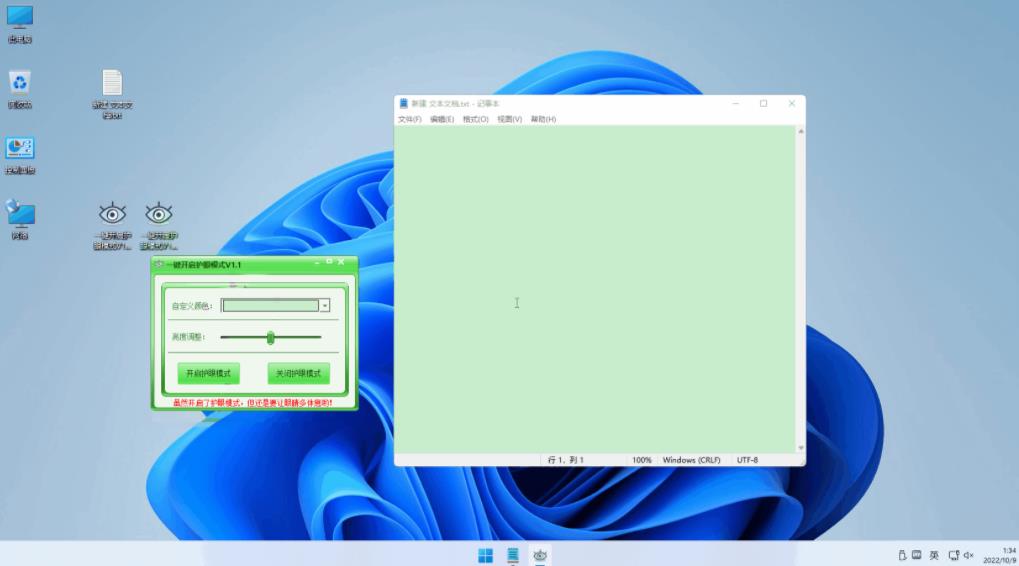
Task: Minimize the 一键开启护眼模式V1.1 window
Action: [x=317, y=263]
